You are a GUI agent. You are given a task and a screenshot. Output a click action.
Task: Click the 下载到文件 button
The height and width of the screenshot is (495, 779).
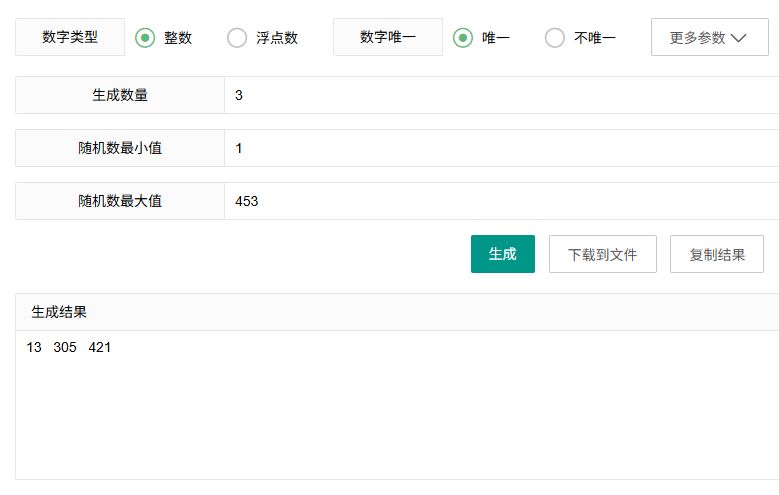click(x=603, y=254)
